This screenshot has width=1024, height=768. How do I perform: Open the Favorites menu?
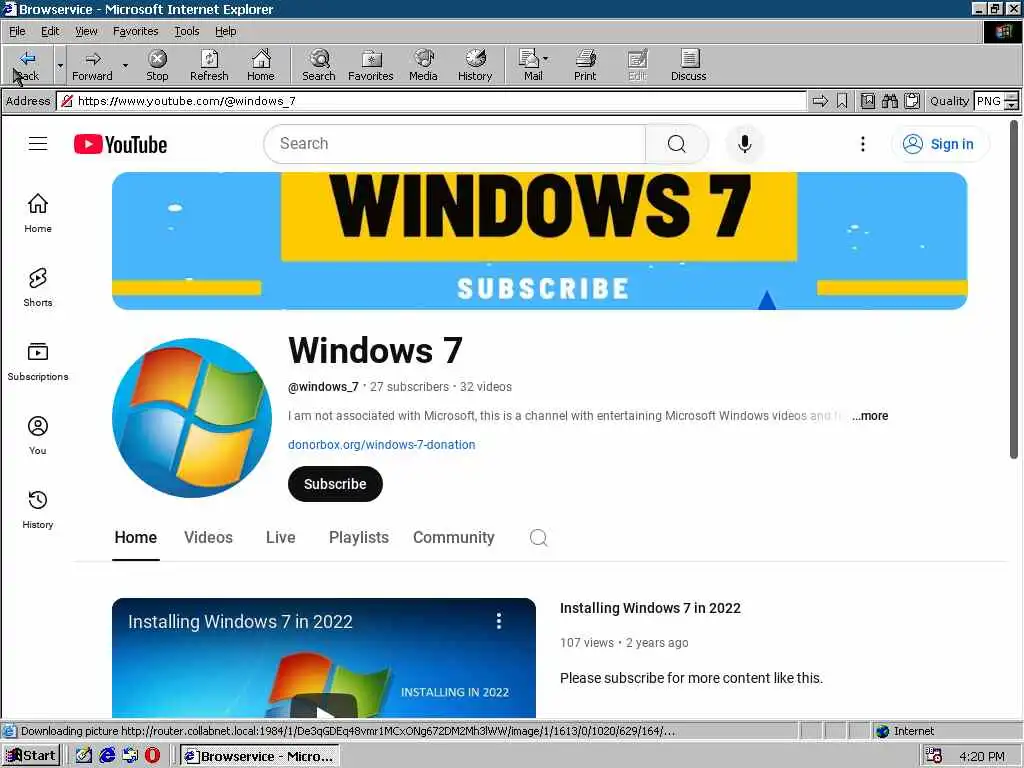(135, 31)
